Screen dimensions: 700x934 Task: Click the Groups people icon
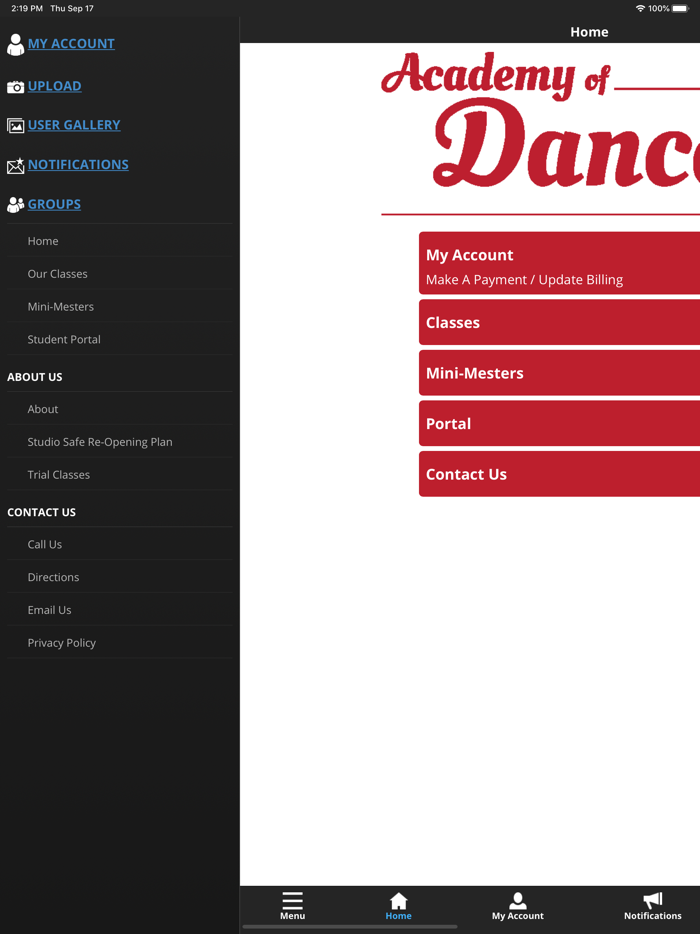pos(15,205)
